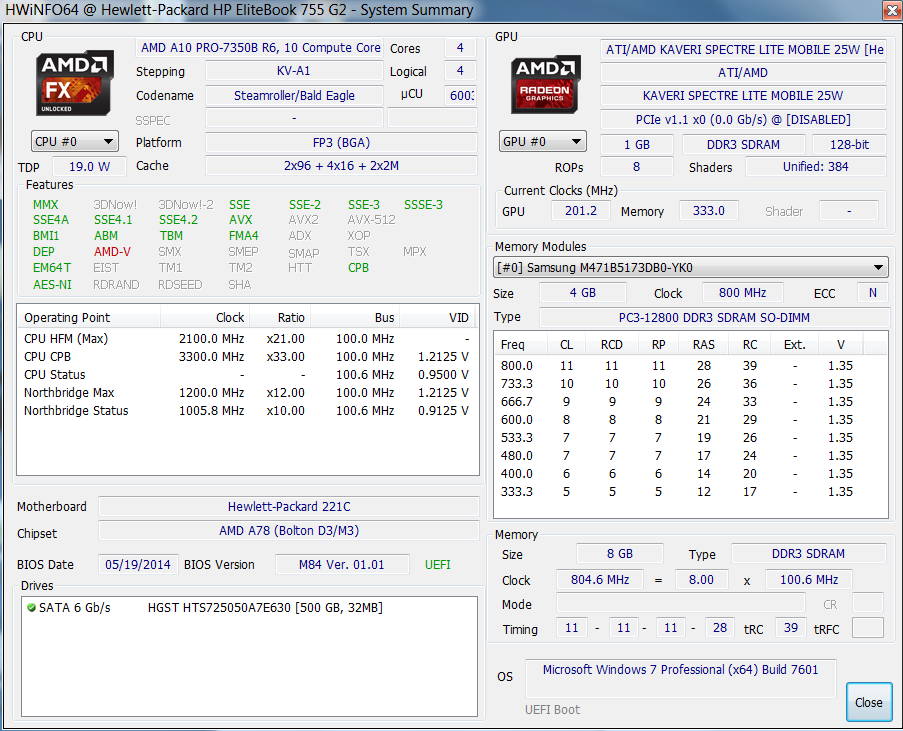Click the ECC value N

[872, 293]
